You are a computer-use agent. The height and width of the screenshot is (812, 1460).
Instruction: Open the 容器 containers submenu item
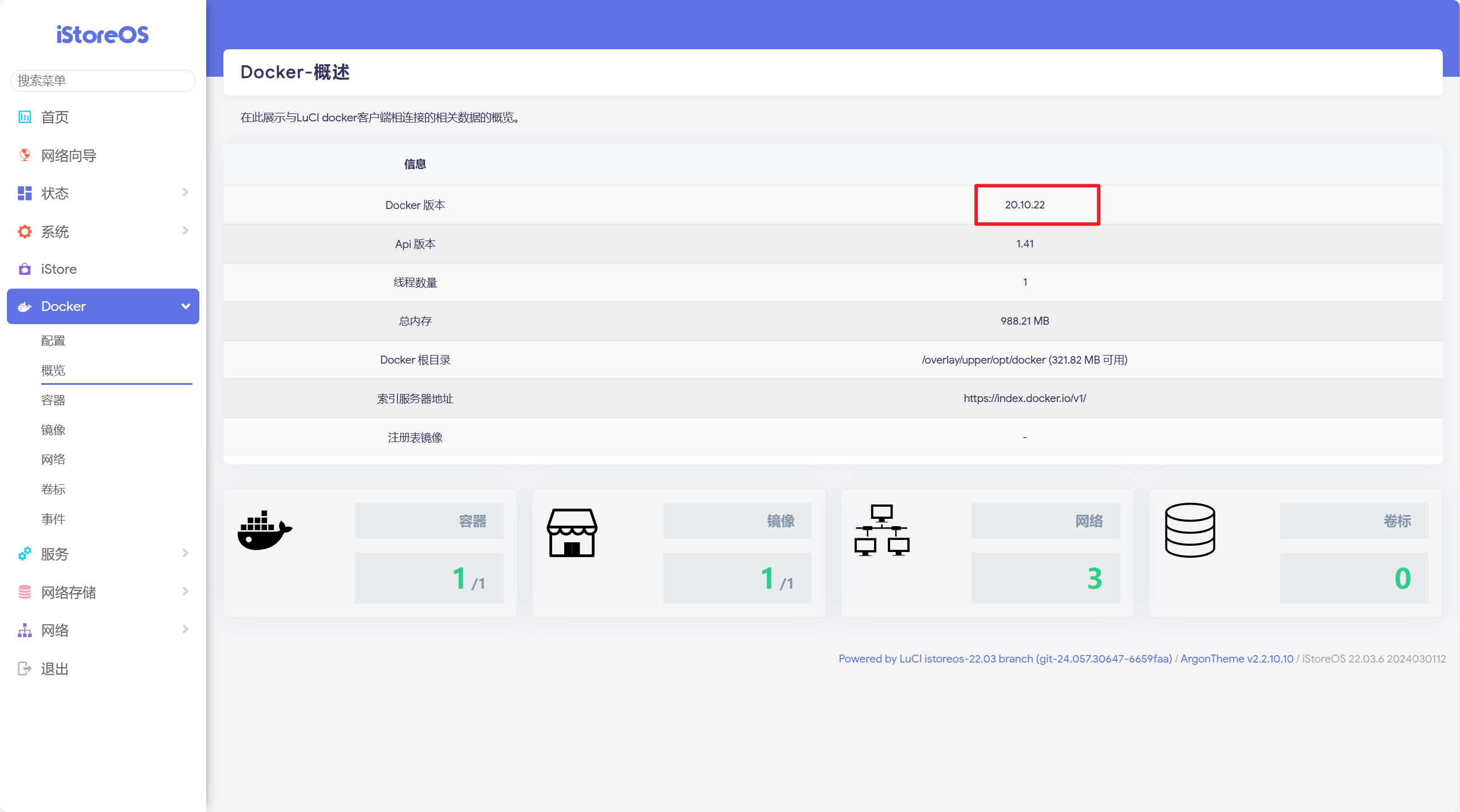click(x=53, y=400)
